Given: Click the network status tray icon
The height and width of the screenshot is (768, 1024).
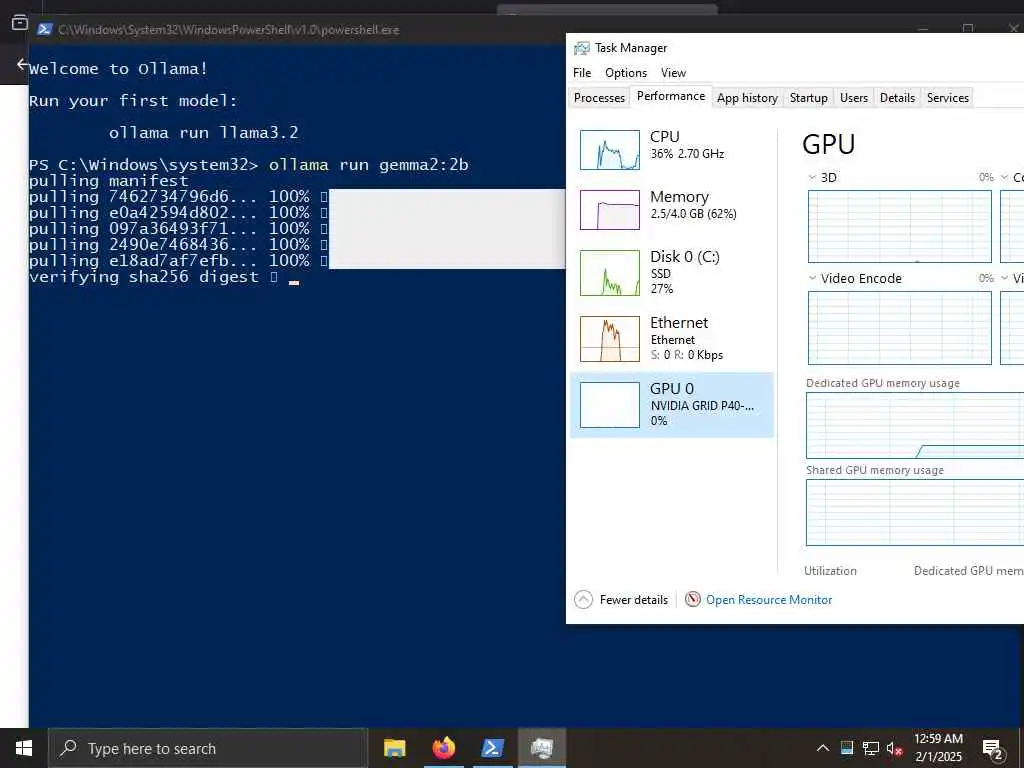Looking at the screenshot, I should point(871,748).
